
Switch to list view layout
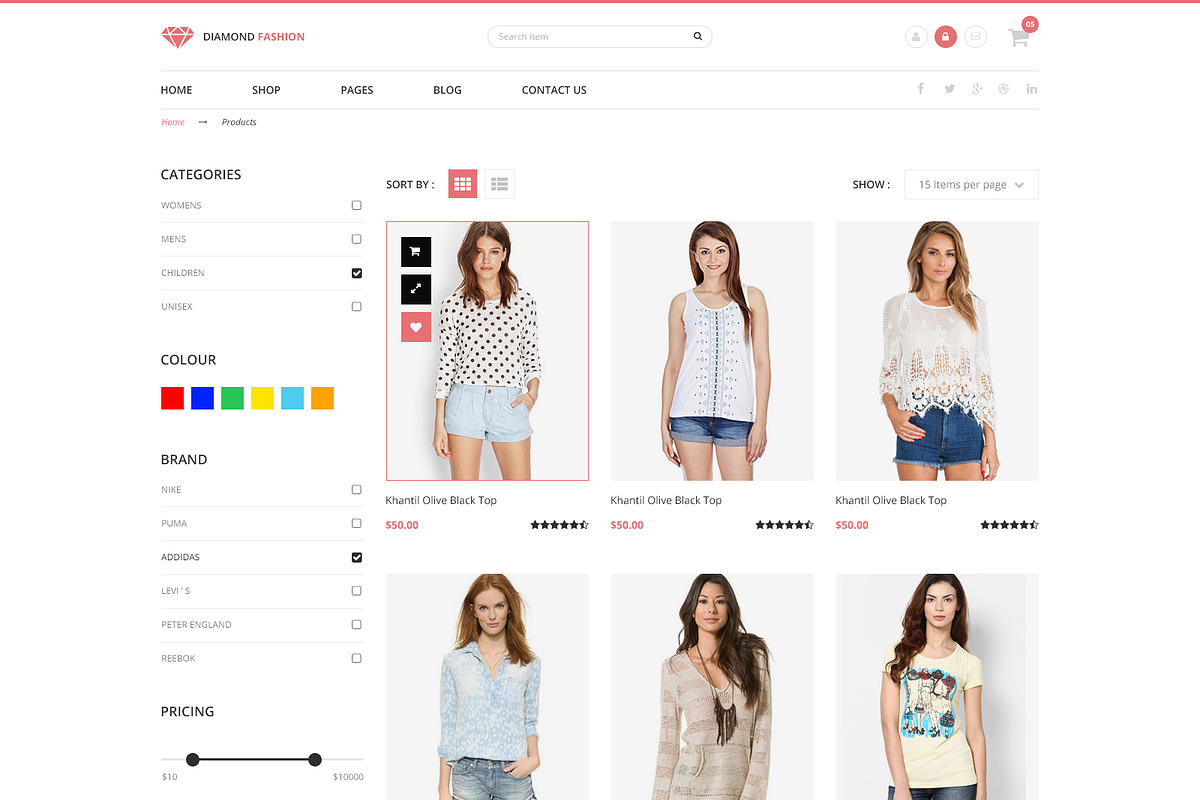pos(500,184)
